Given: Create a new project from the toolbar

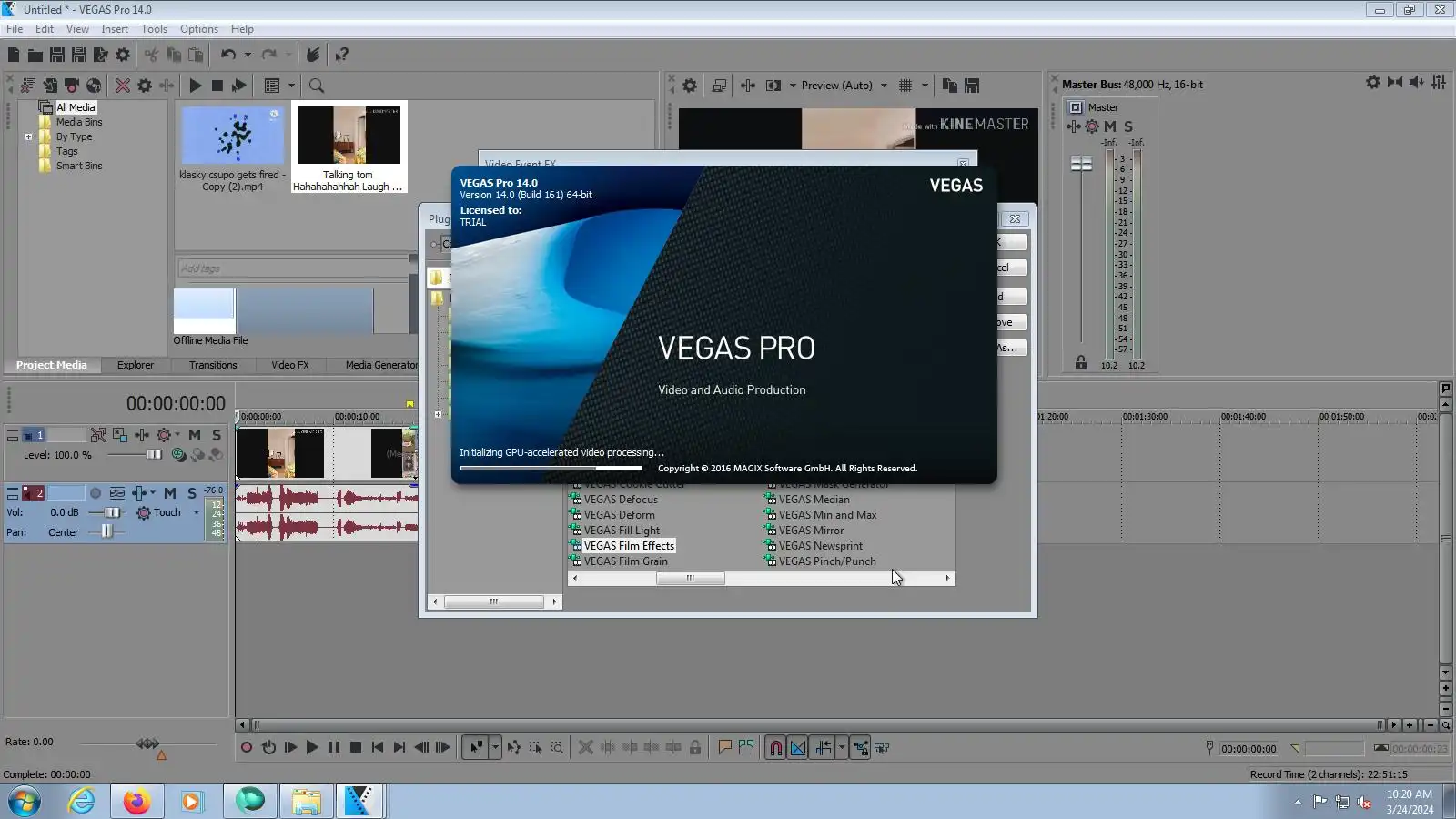Looking at the screenshot, I should pos(14,56).
